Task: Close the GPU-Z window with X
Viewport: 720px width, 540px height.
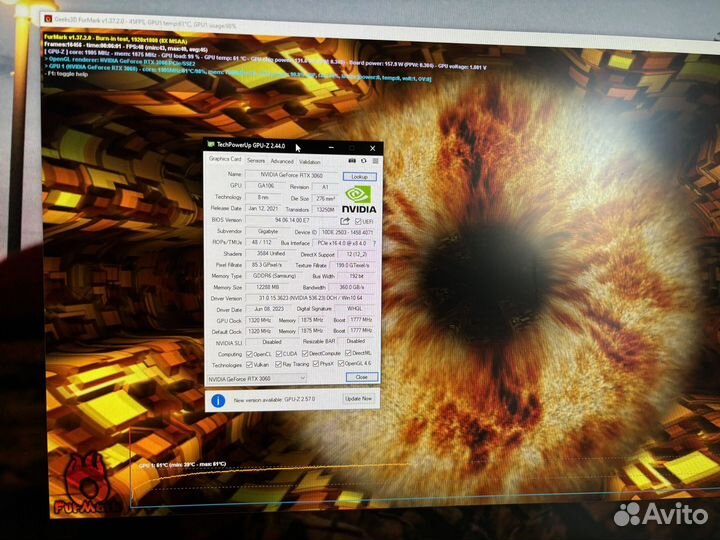Action: (x=372, y=148)
